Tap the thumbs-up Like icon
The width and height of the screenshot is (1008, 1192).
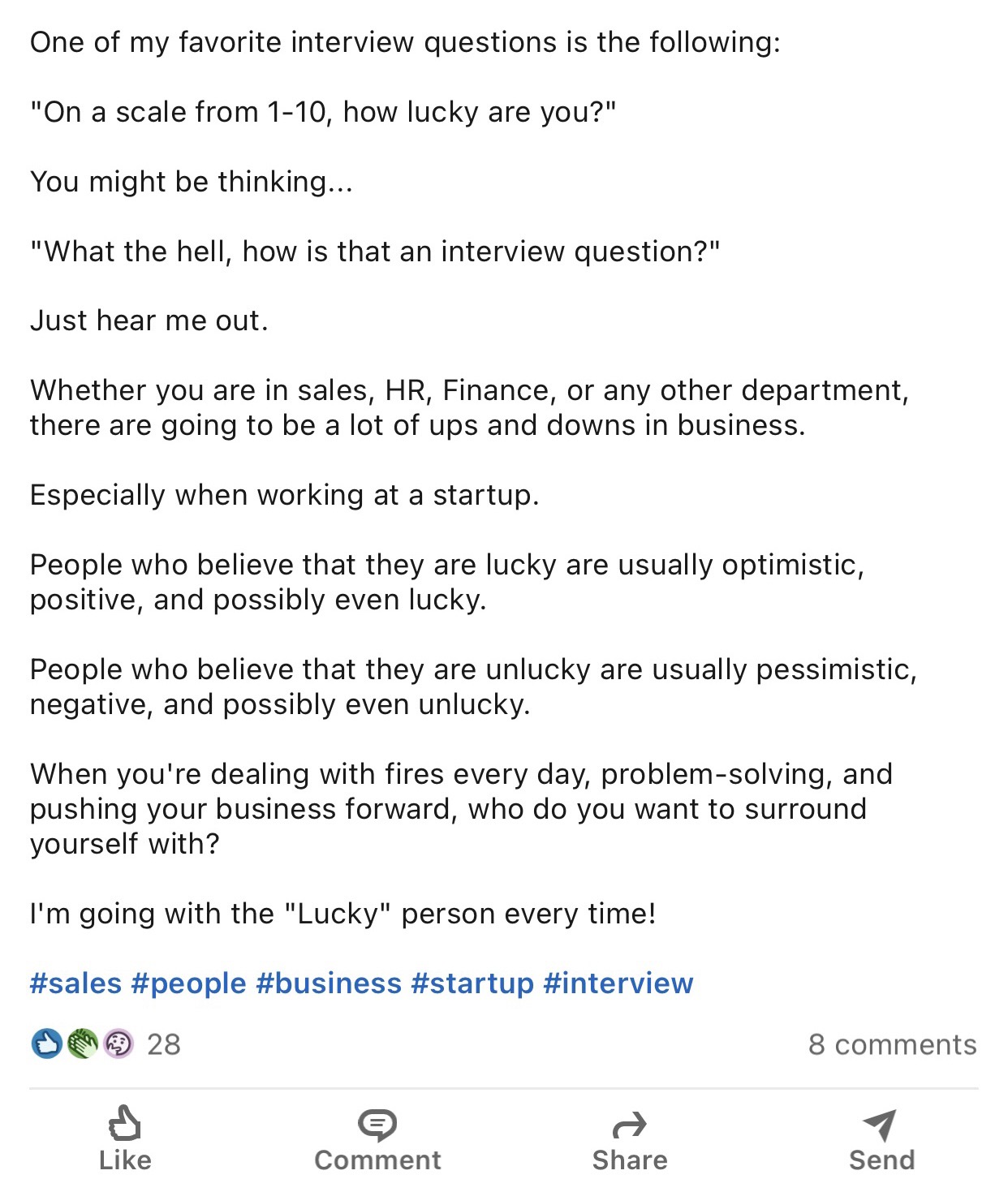coord(125,1124)
